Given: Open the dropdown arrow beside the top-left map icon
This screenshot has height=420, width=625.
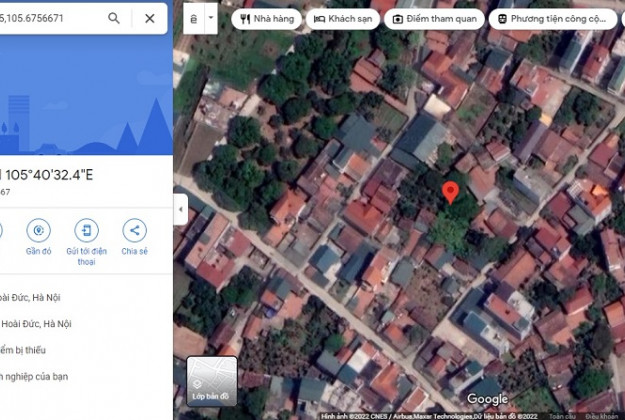Looking at the screenshot, I should pyautogui.click(x=211, y=18).
